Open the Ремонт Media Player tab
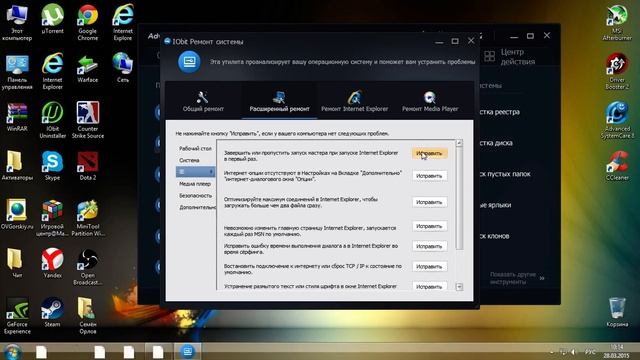 (430, 101)
